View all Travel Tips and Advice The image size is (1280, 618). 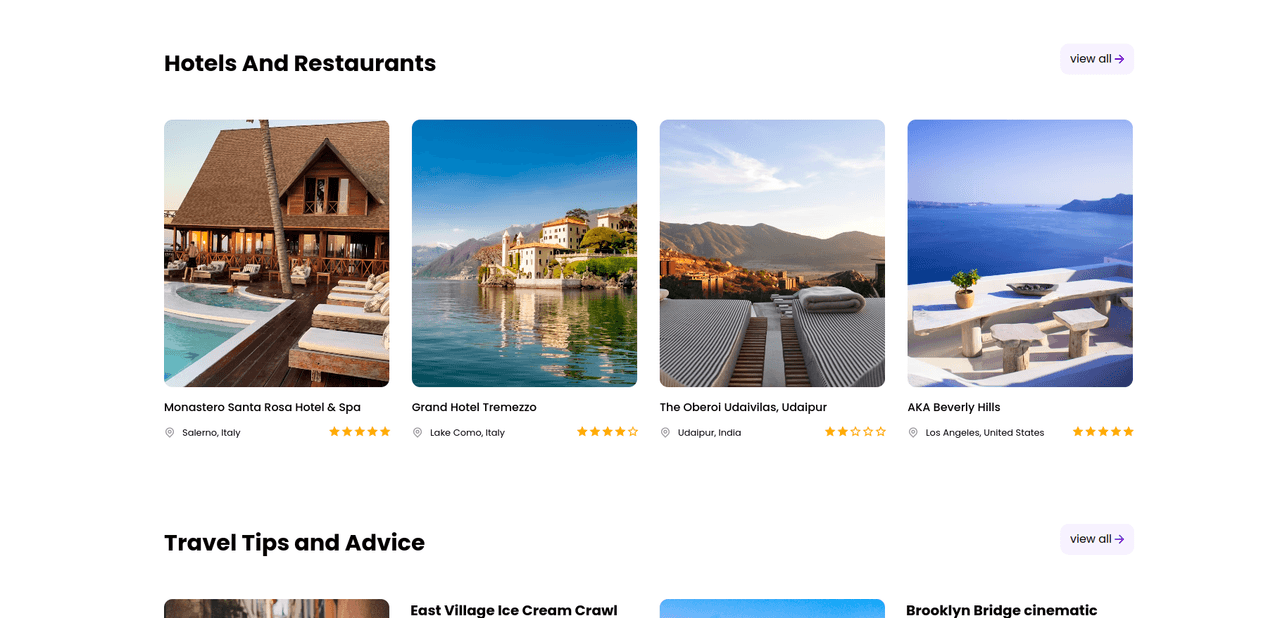1097,539
